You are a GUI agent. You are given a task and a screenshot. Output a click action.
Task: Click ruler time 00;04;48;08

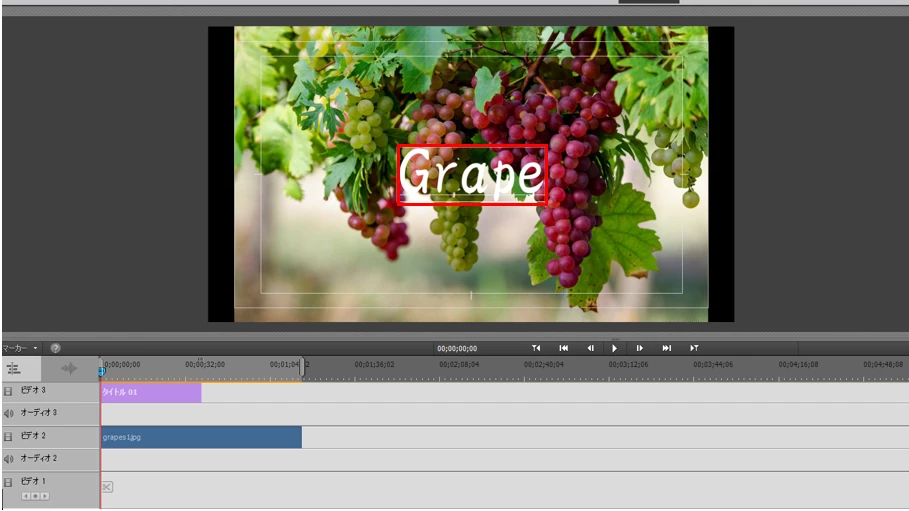click(883, 364)
